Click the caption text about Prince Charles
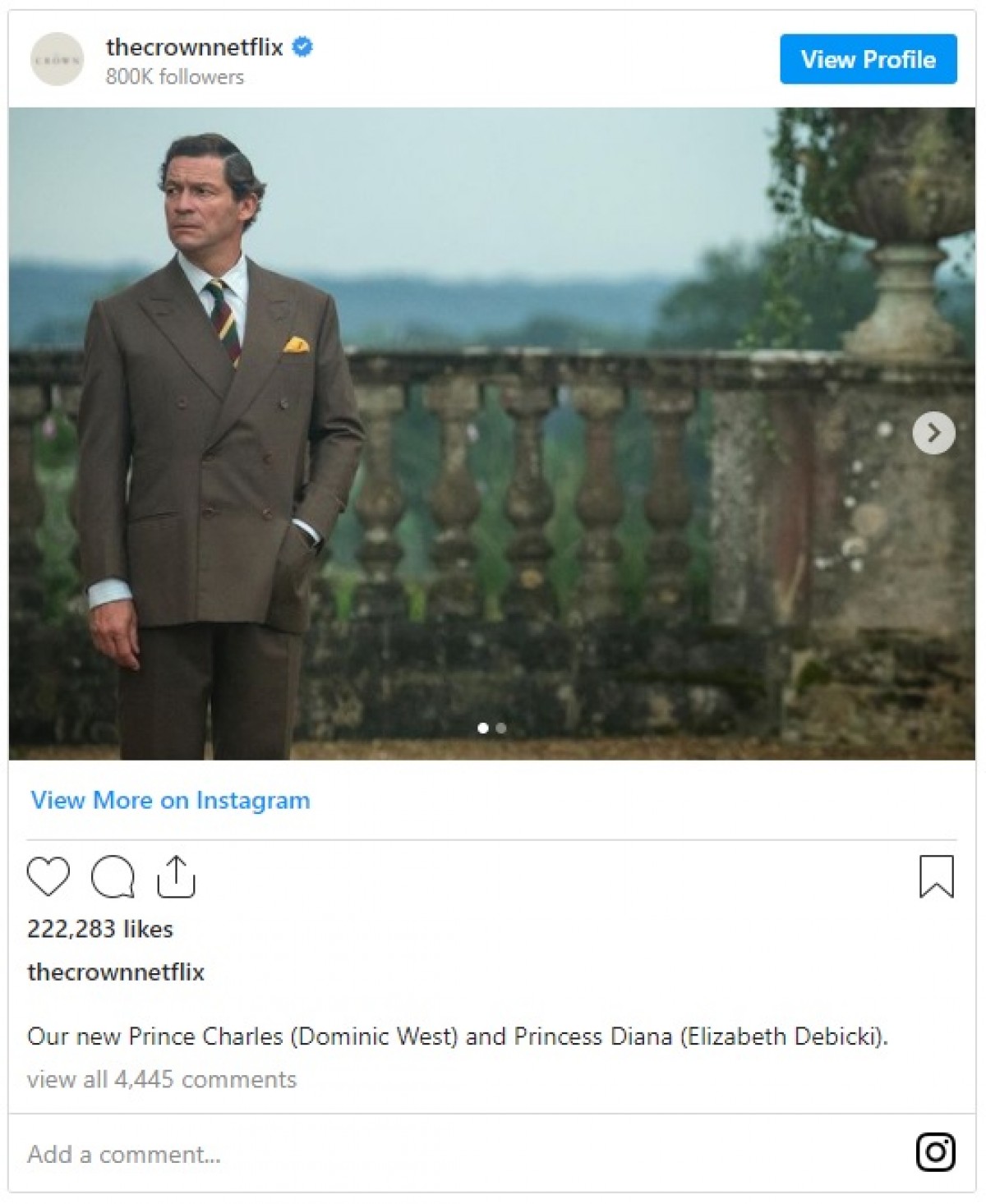The width and height of the screenshot is (986, 1204). [457, 1036]
